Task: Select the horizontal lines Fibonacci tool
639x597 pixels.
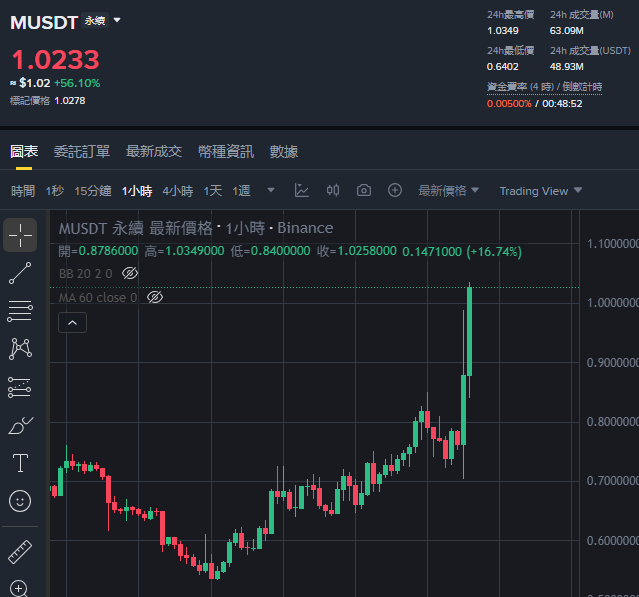Action: [20, 311]
